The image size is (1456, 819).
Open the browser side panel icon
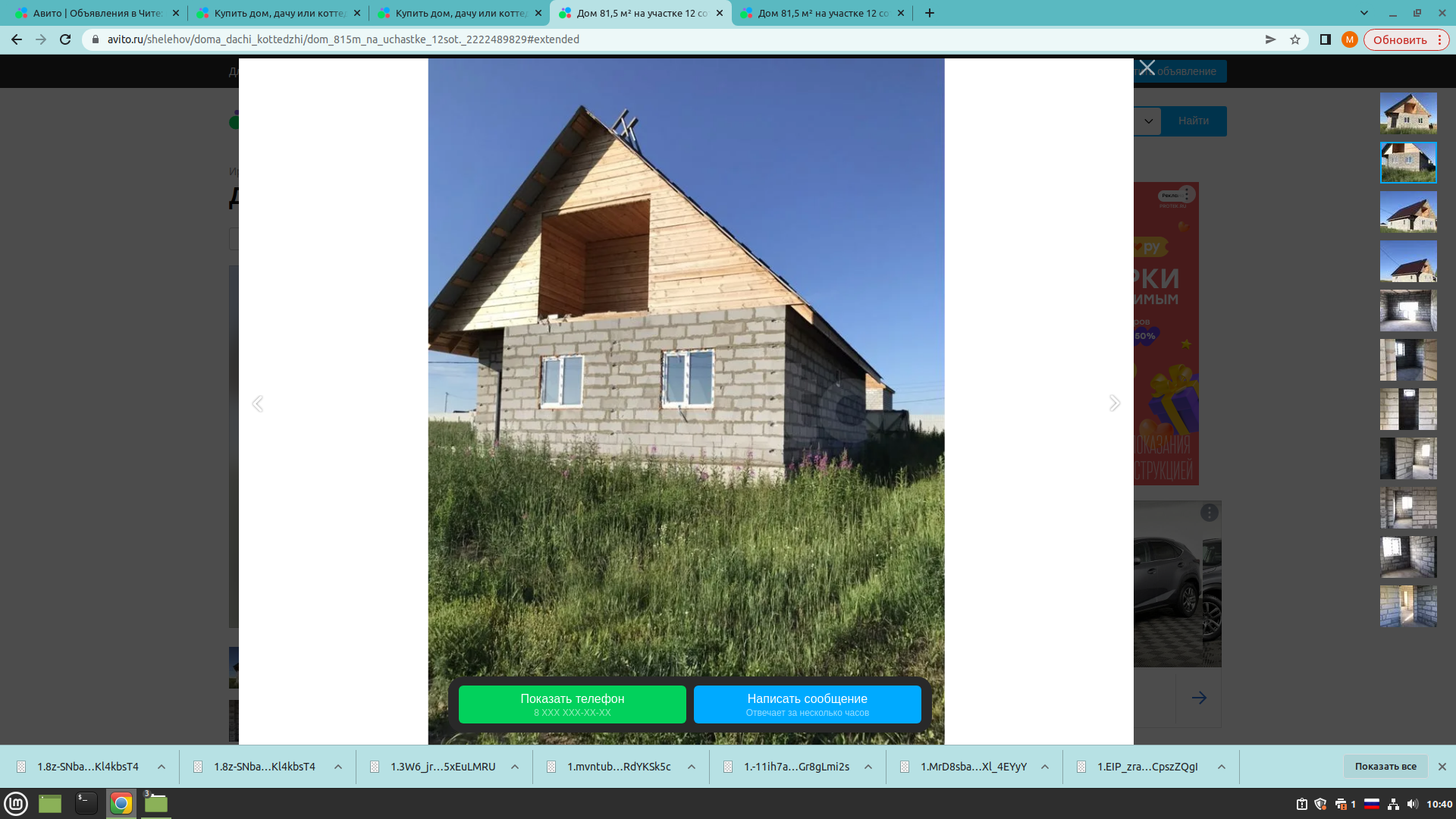pyautogui.click(x=1325, y=39)
